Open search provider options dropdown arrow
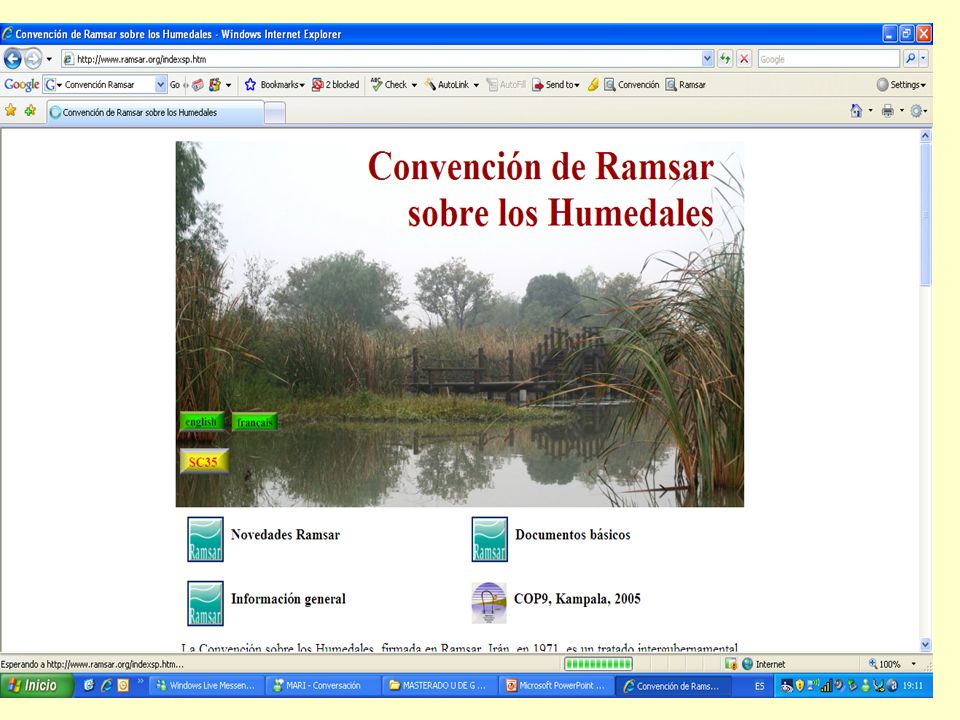This screenshot has height=720, width=960. coord(923,59)
